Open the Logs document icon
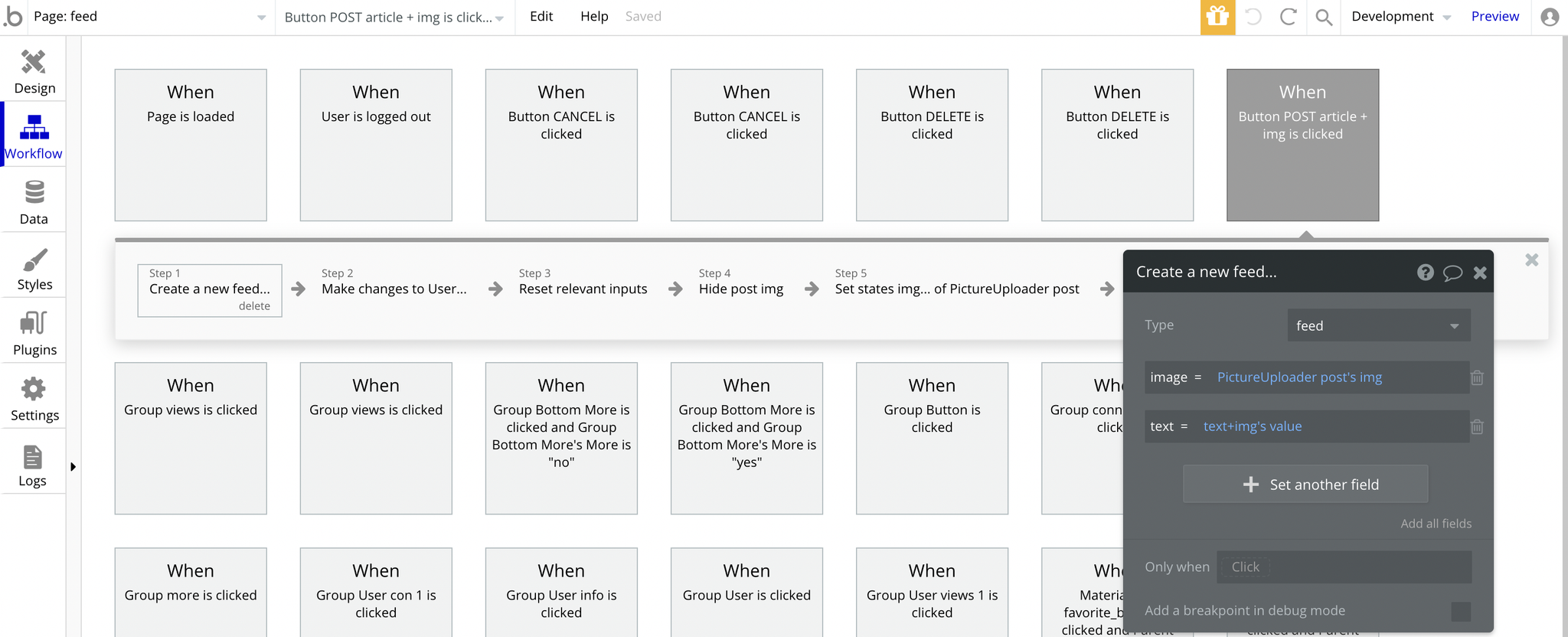Screen dimensions: 1568x637 33,457
